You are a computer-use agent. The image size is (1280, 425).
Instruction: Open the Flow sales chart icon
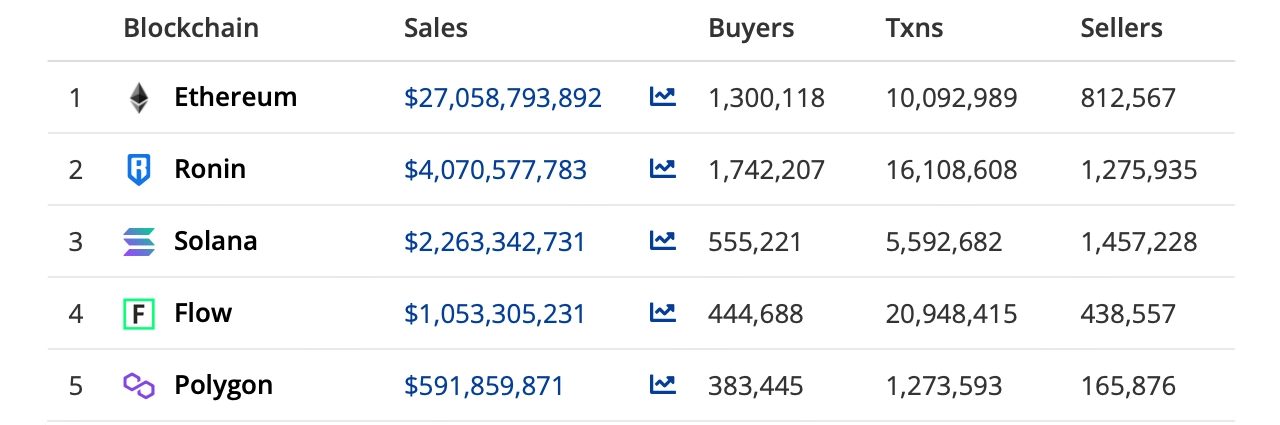tap(662, 313)
